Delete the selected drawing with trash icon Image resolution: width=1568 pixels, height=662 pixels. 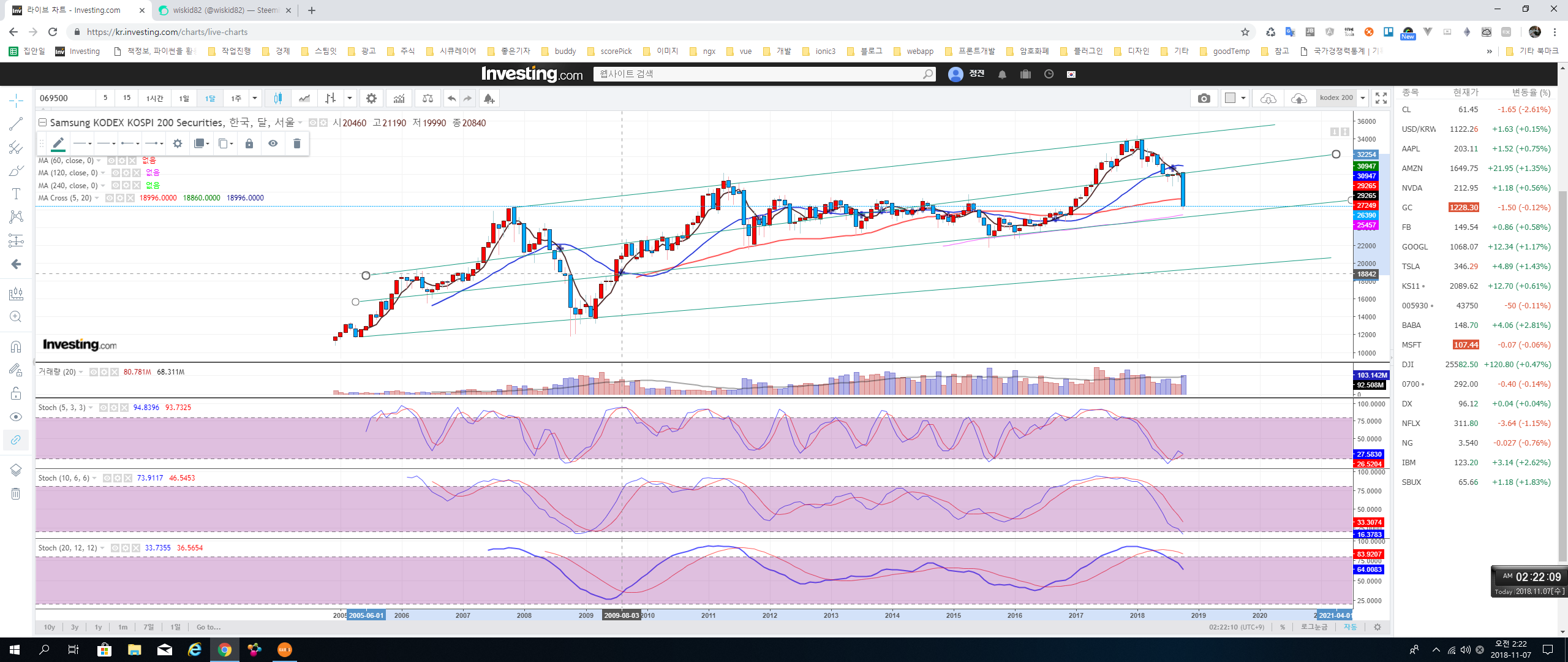pyautogui.click(x=297, y=143)
